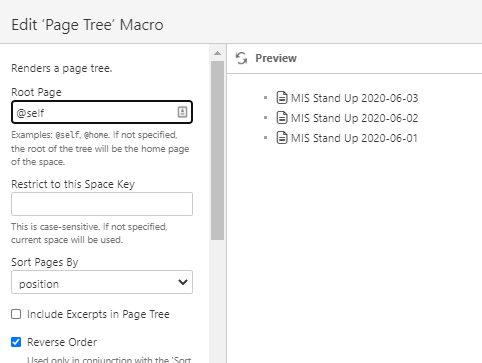Click the Include Excerpts in Page Tree label
This screenshot has width=482, height=363.
pos(98,314)
